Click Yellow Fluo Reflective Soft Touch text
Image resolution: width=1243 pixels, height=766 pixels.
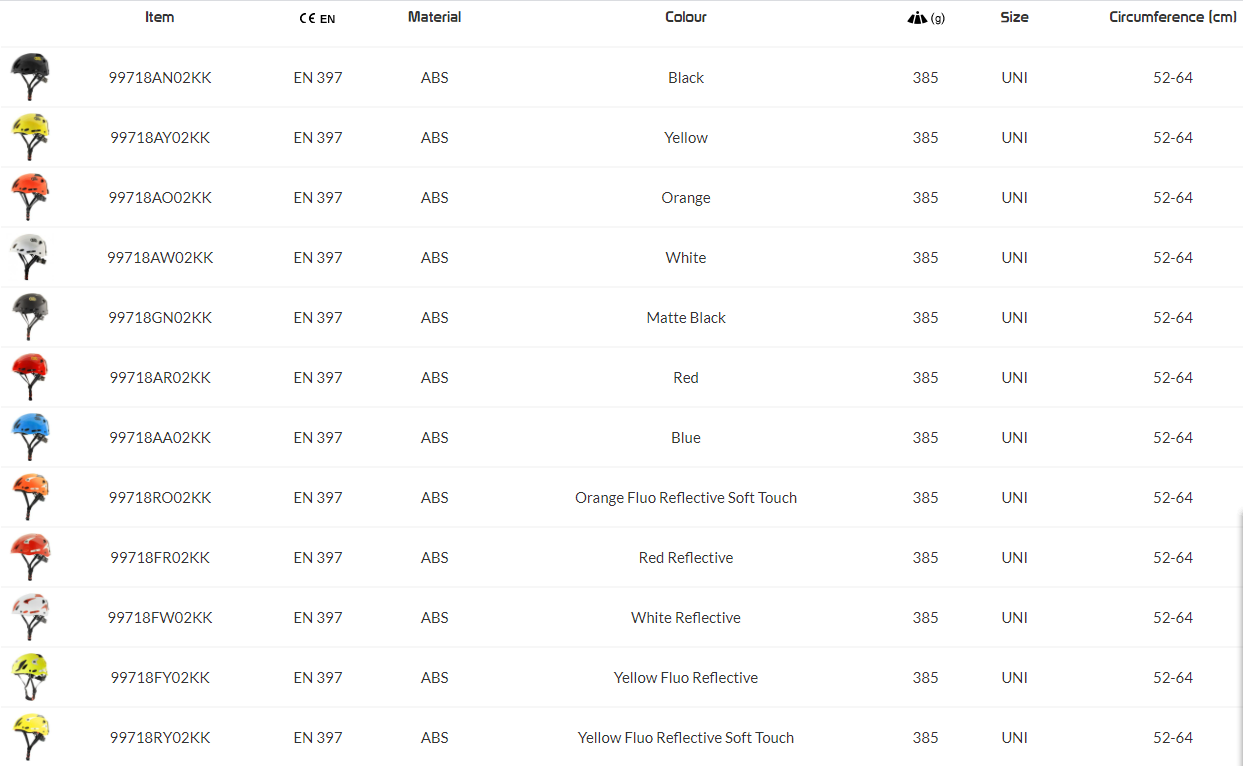pyautogui.click(x=686, y=738)
